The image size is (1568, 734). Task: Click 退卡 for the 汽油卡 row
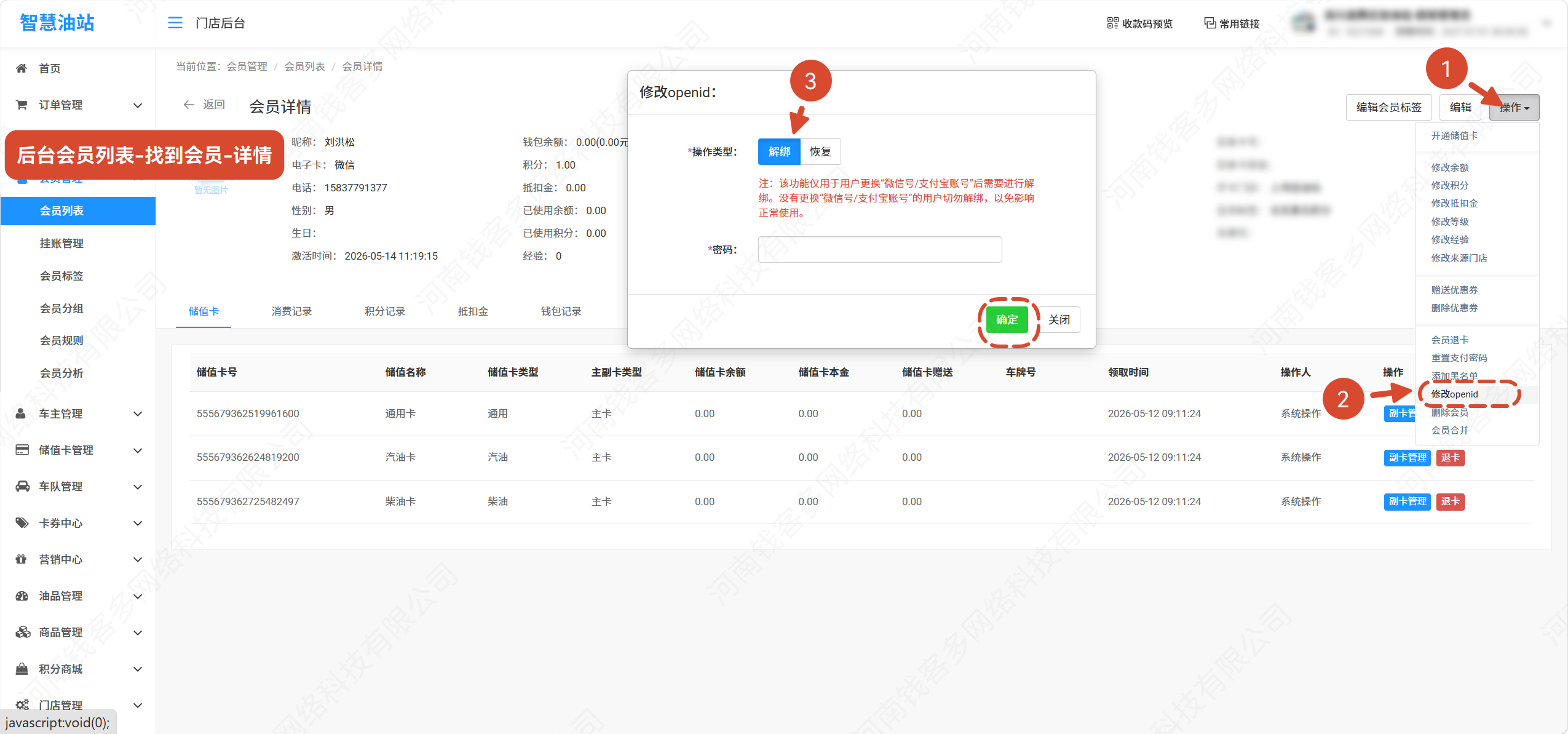[x=1450, y=458]
